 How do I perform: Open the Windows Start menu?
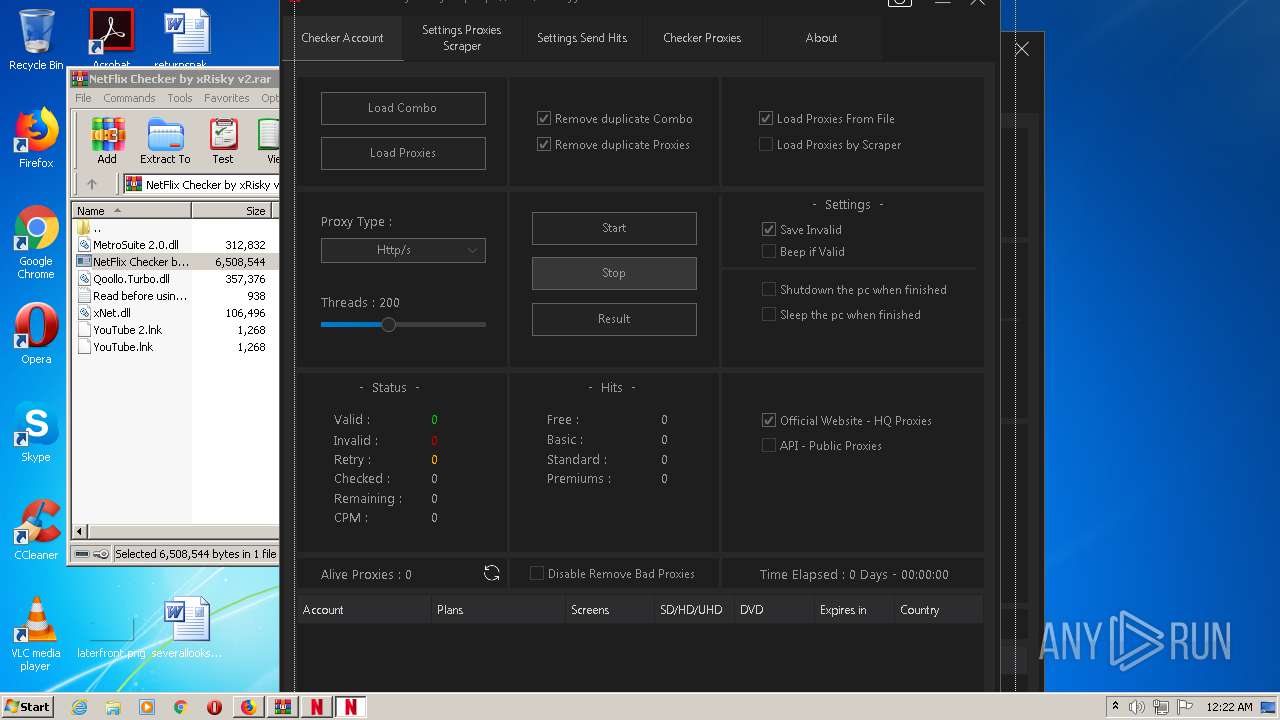coord(28,707)
